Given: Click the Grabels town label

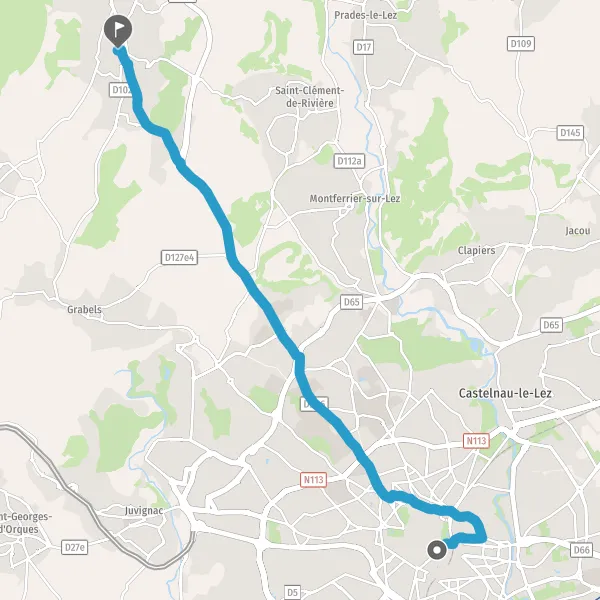Looking at the screenshot, I should [x=85, y=309].
